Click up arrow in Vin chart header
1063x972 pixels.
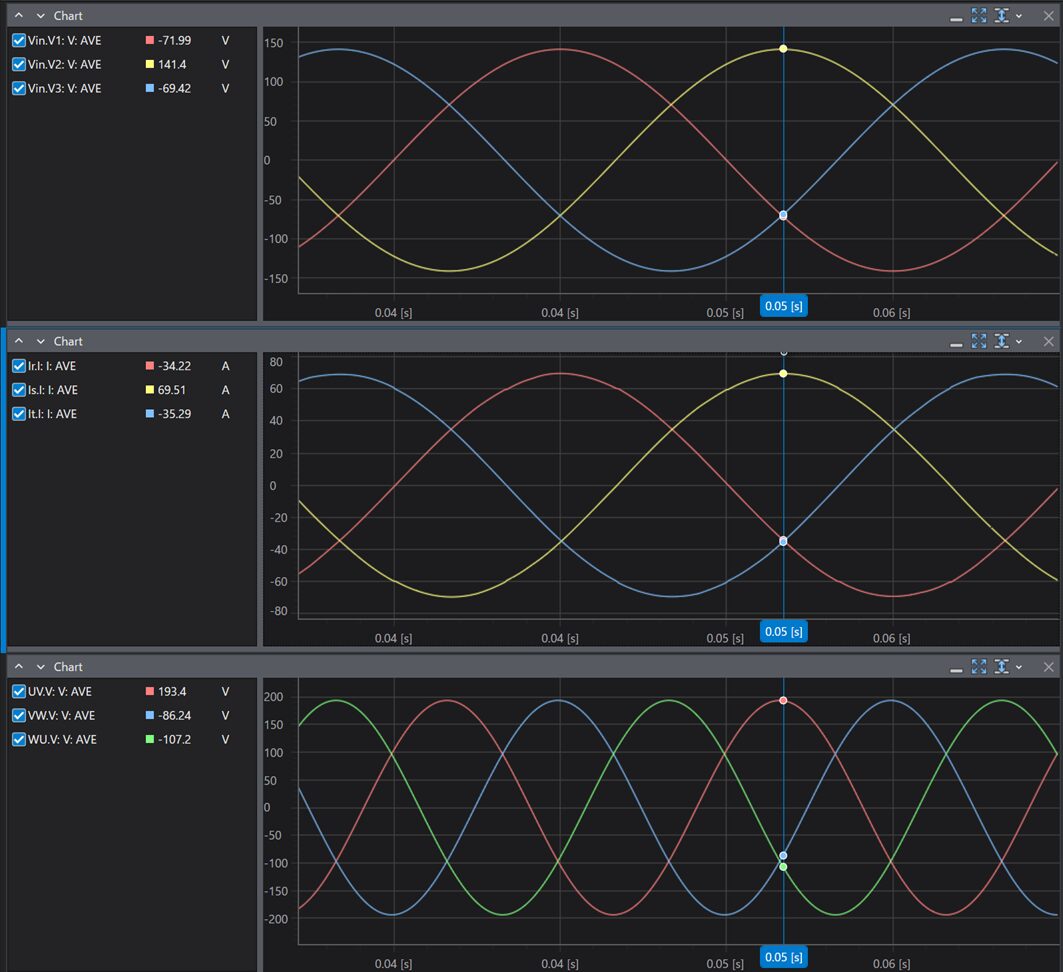click(x=18, y=16)
